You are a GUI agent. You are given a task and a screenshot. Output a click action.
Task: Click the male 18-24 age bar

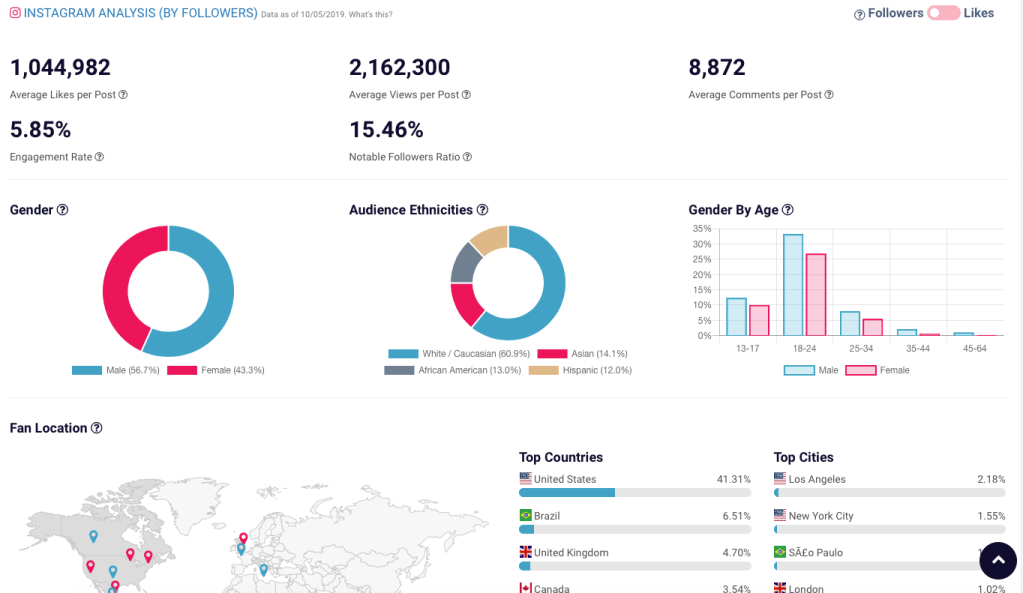tap(793, 285)
